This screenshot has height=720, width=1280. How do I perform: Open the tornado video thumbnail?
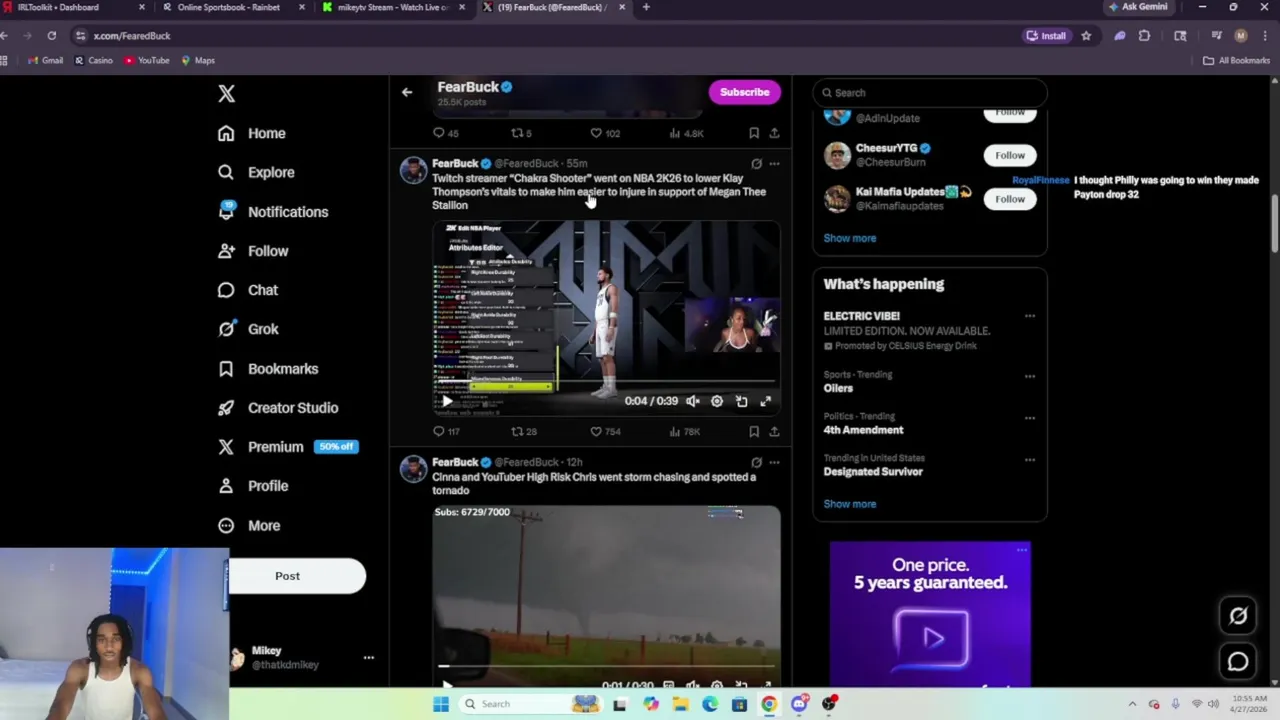click(x=606, y=595)
